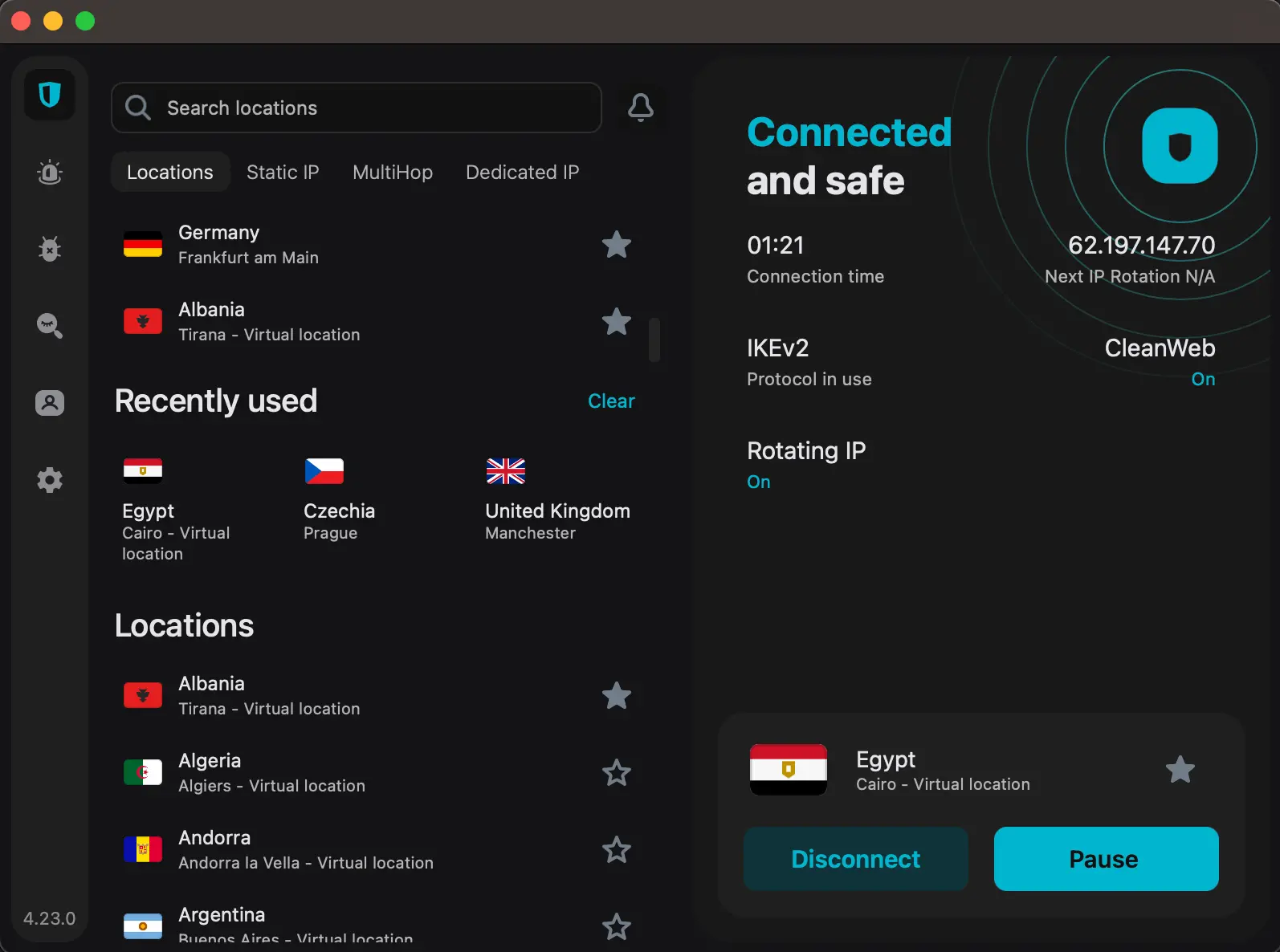Connect to Egypt Cairo from recents

(177, 510)
